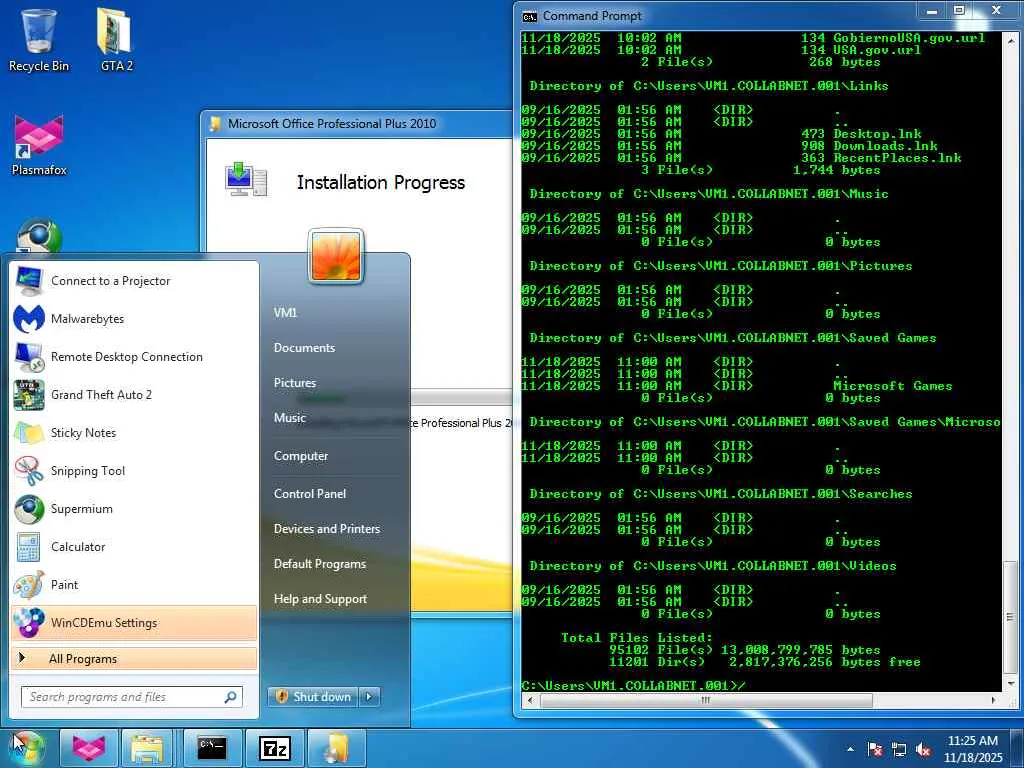Switch to Plasmafox on taskbar

click(89, 748)
